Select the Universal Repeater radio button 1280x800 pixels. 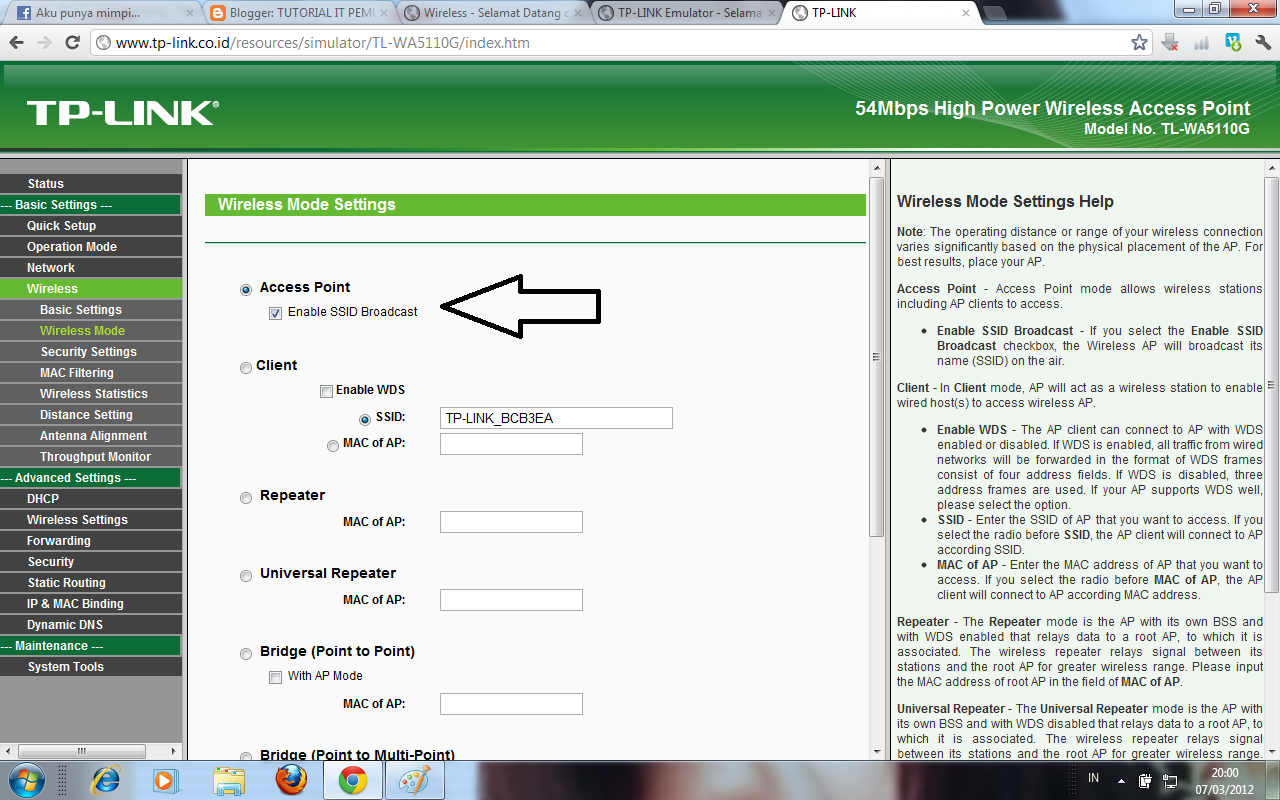(x=246, y=576)
